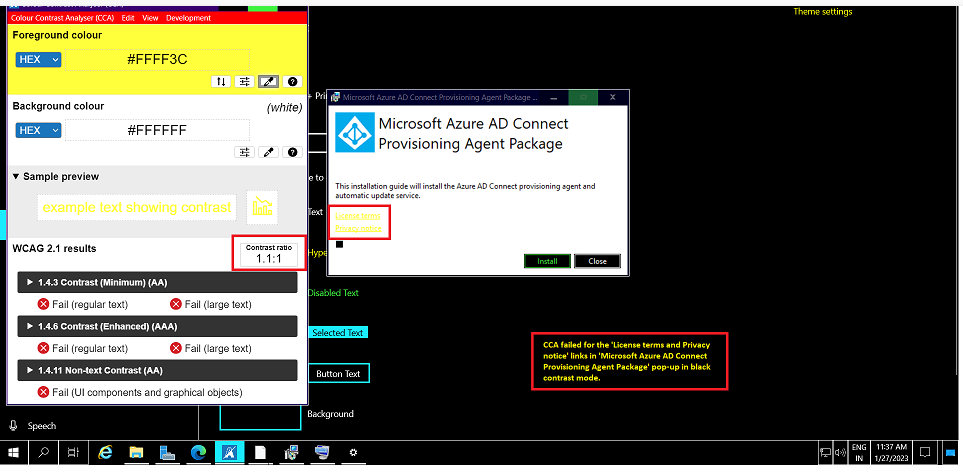Open the background colour sliders panel
This screenshot has width=963, height=472.
click(x=244, y=152)
